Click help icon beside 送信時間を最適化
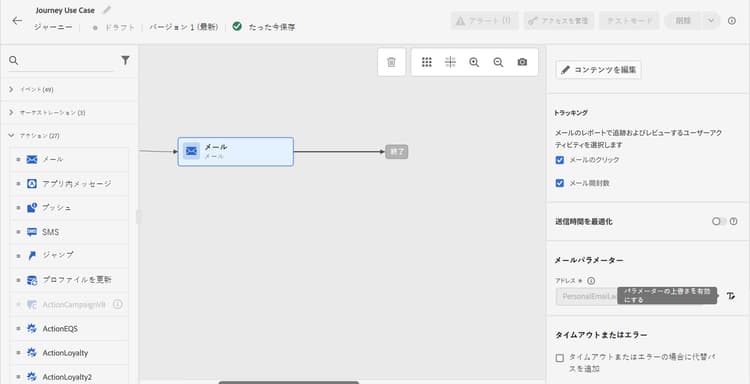The height and width of the screenshot is (384, 750). (x=733, y=221)
